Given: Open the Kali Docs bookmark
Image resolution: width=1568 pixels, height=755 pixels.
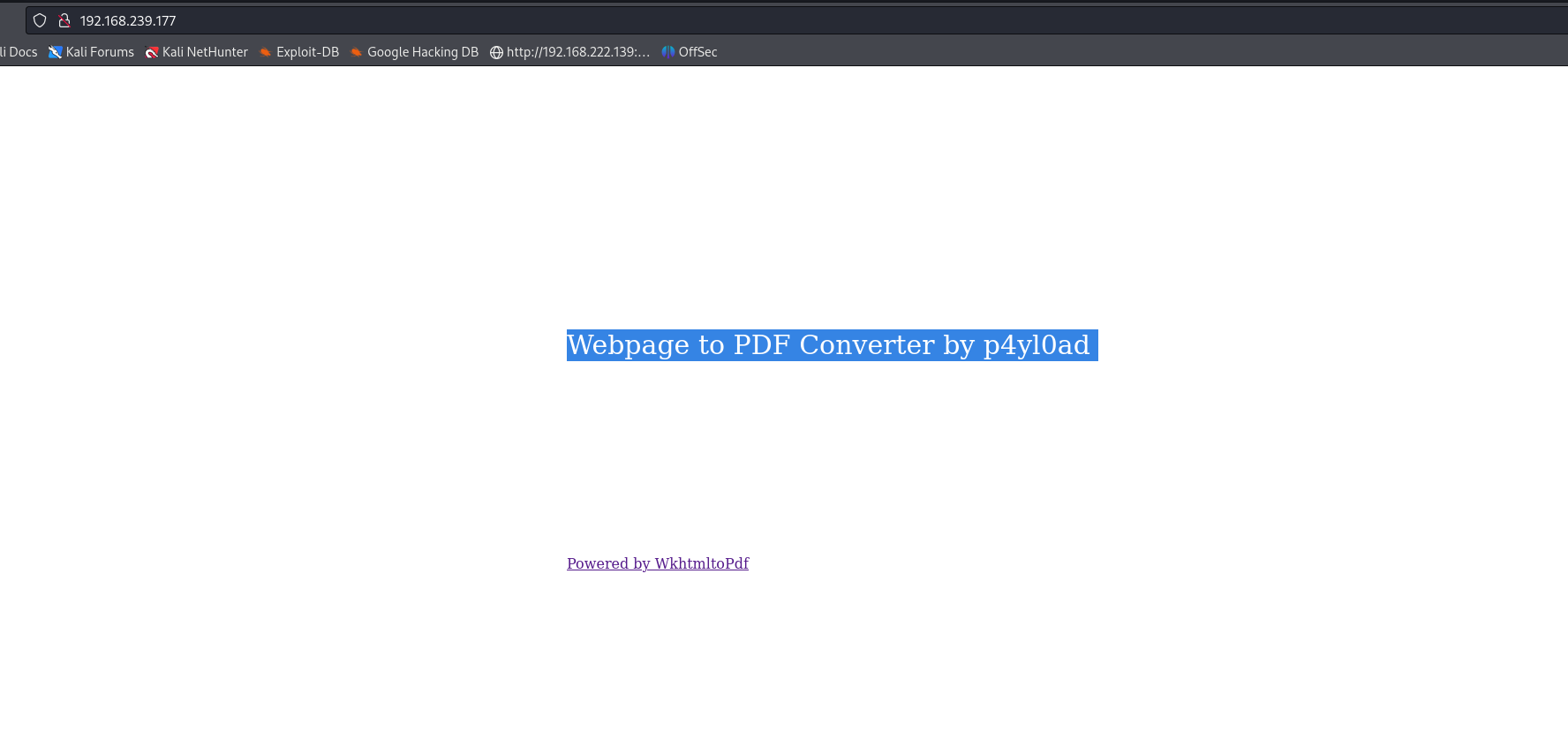Looking at the screenshot, I should (x=19, y=52).
